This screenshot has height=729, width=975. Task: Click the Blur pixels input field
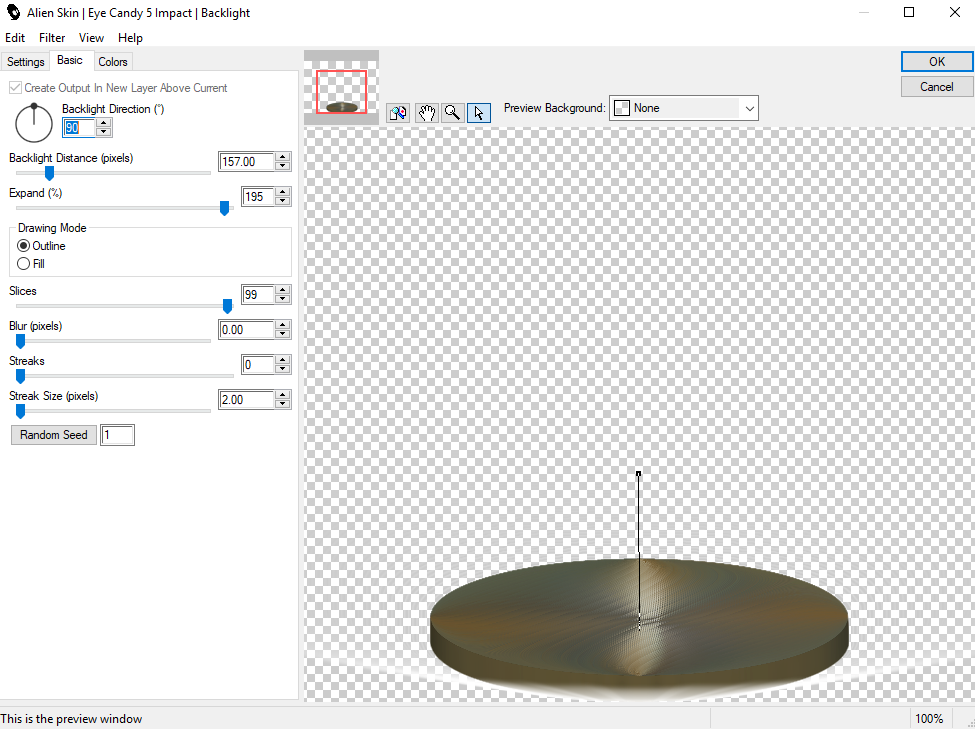tap(245, 330)
